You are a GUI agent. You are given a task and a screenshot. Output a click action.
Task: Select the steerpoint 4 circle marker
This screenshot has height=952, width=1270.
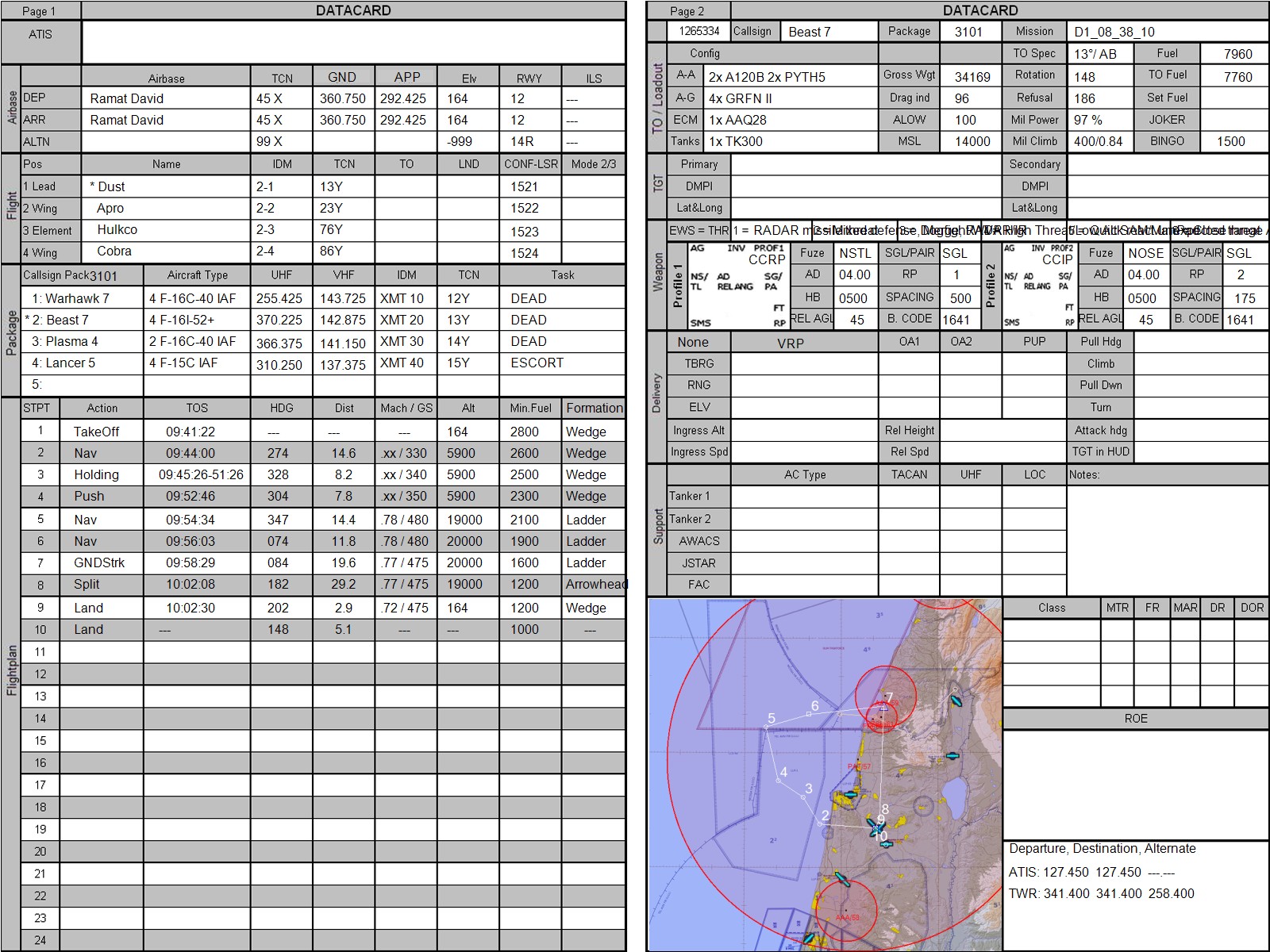pos(779,781)
